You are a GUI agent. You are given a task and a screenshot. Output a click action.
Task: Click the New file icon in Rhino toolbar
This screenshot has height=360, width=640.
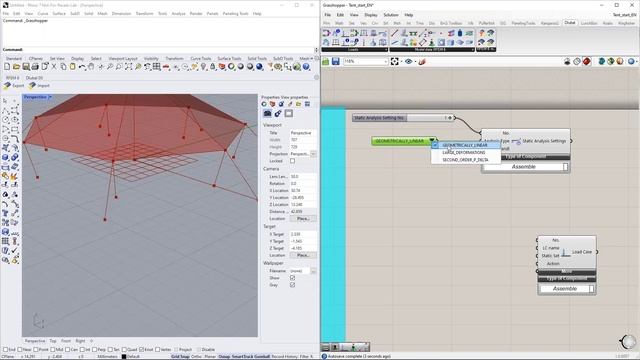(7, 67)
